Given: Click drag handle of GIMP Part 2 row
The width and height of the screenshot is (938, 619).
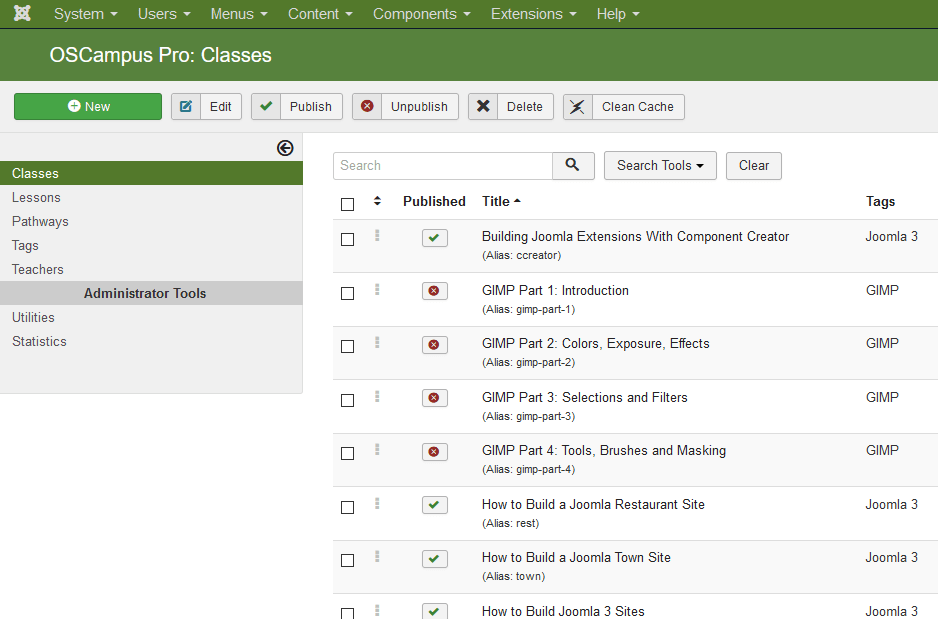Looking at the screenshot, I should (x=377, y=342).
